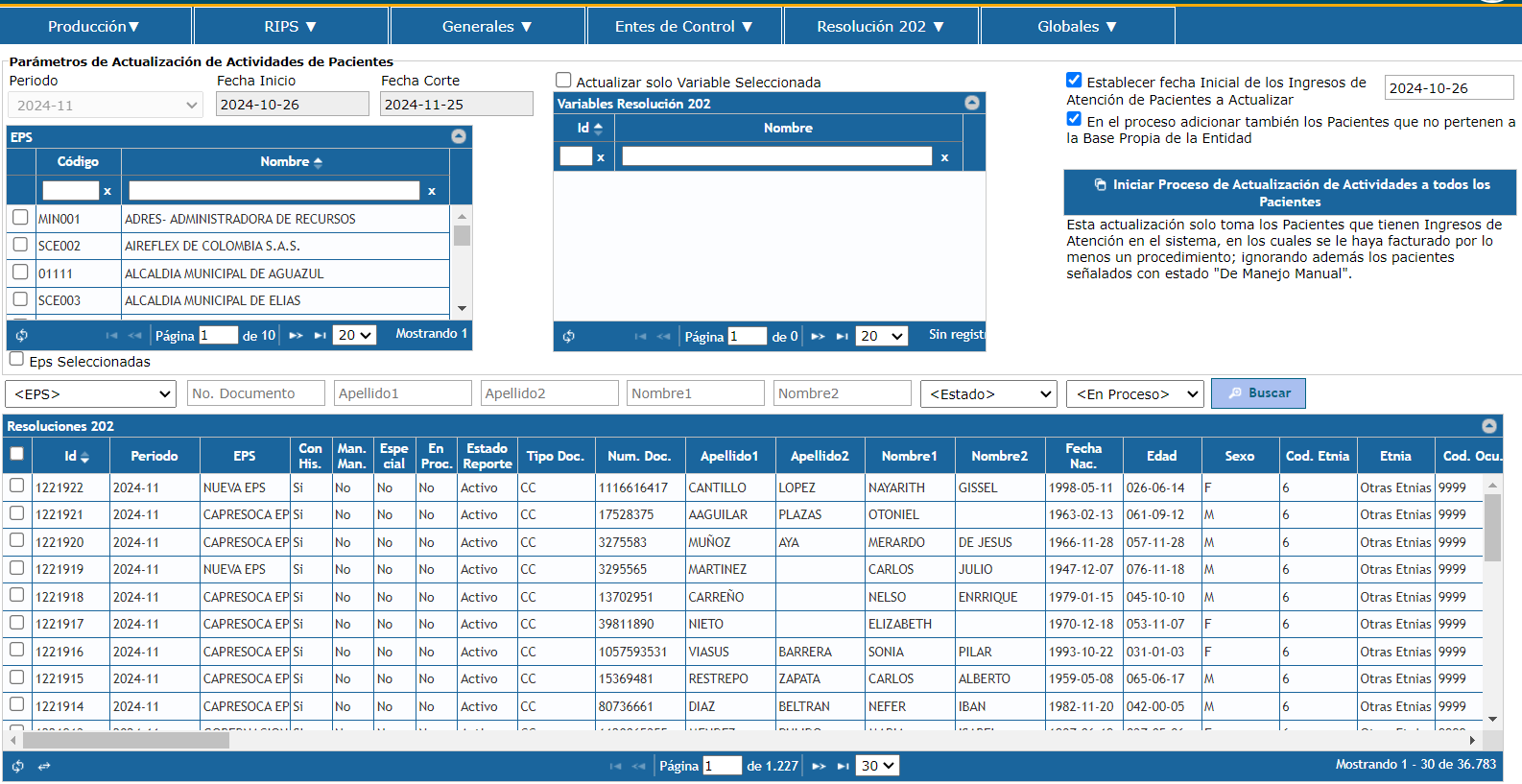Screen dimensions: 1522x784
Task: Open the <Estado> filter dropdown
Action: (988, 393)
